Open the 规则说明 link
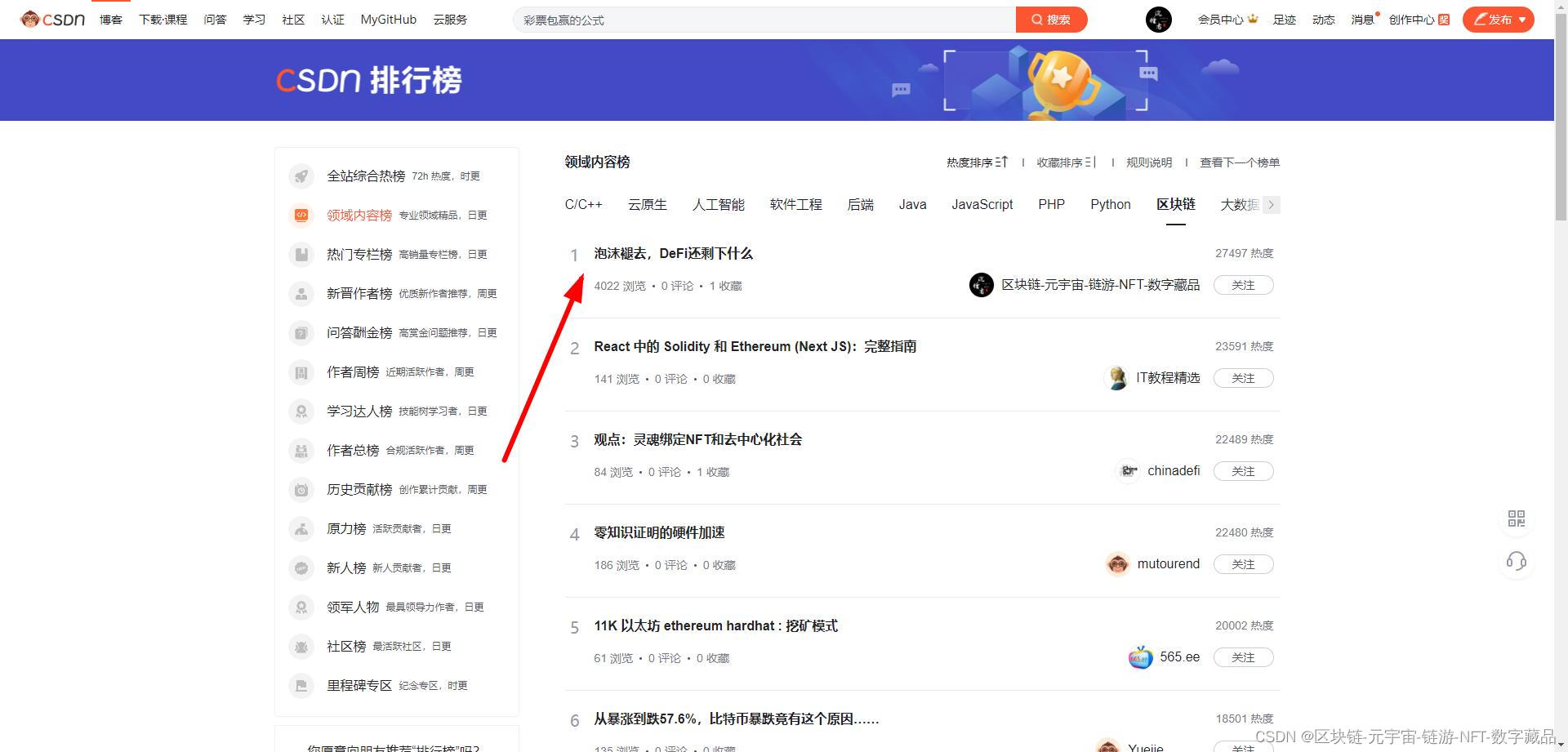 point(1149,162)
